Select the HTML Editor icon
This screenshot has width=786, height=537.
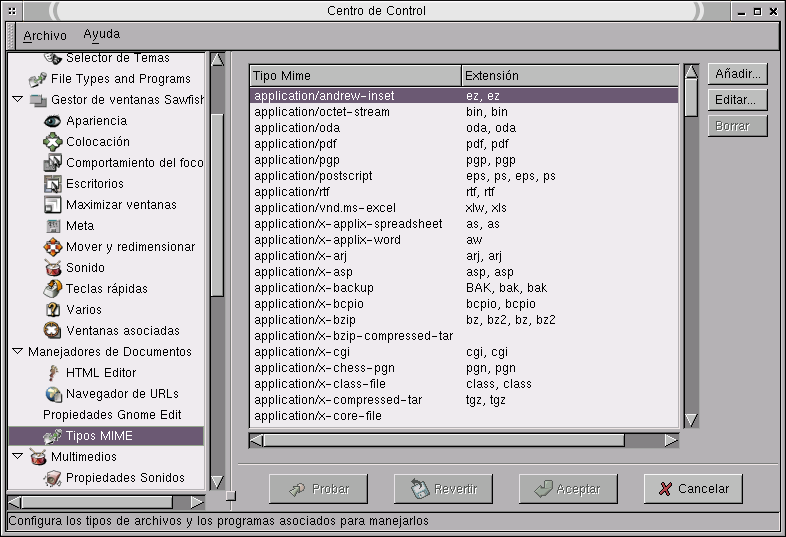tap(53, 373)
